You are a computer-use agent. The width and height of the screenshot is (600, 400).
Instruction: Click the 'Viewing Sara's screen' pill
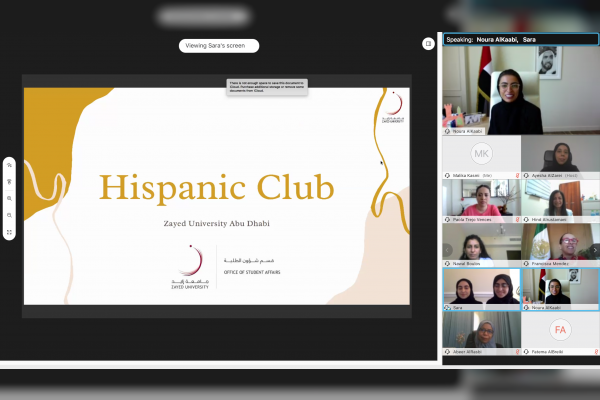tap(219, 46)
